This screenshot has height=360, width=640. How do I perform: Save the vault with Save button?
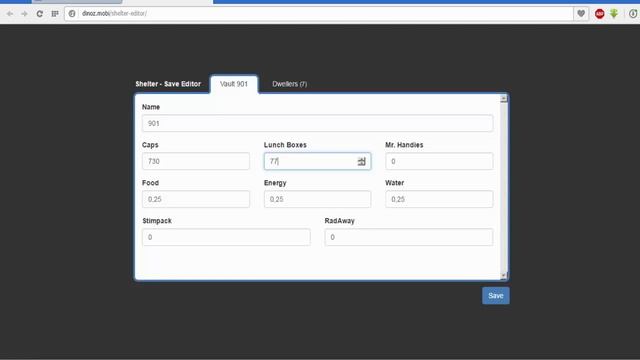[x=496, y=296]
